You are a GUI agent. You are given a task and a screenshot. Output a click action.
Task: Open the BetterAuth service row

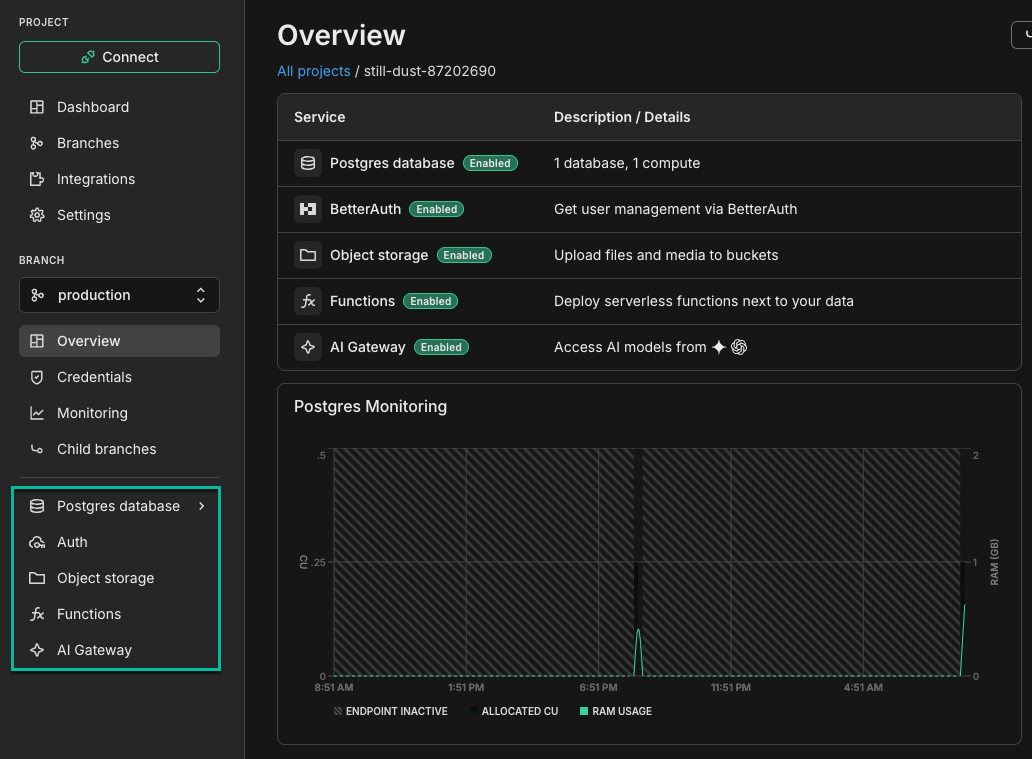pyautogui.click(x=649, y=209)
